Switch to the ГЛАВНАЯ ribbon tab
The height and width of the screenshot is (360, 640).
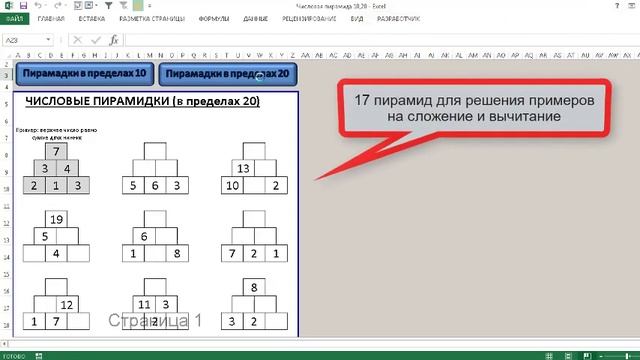point(51,19)
